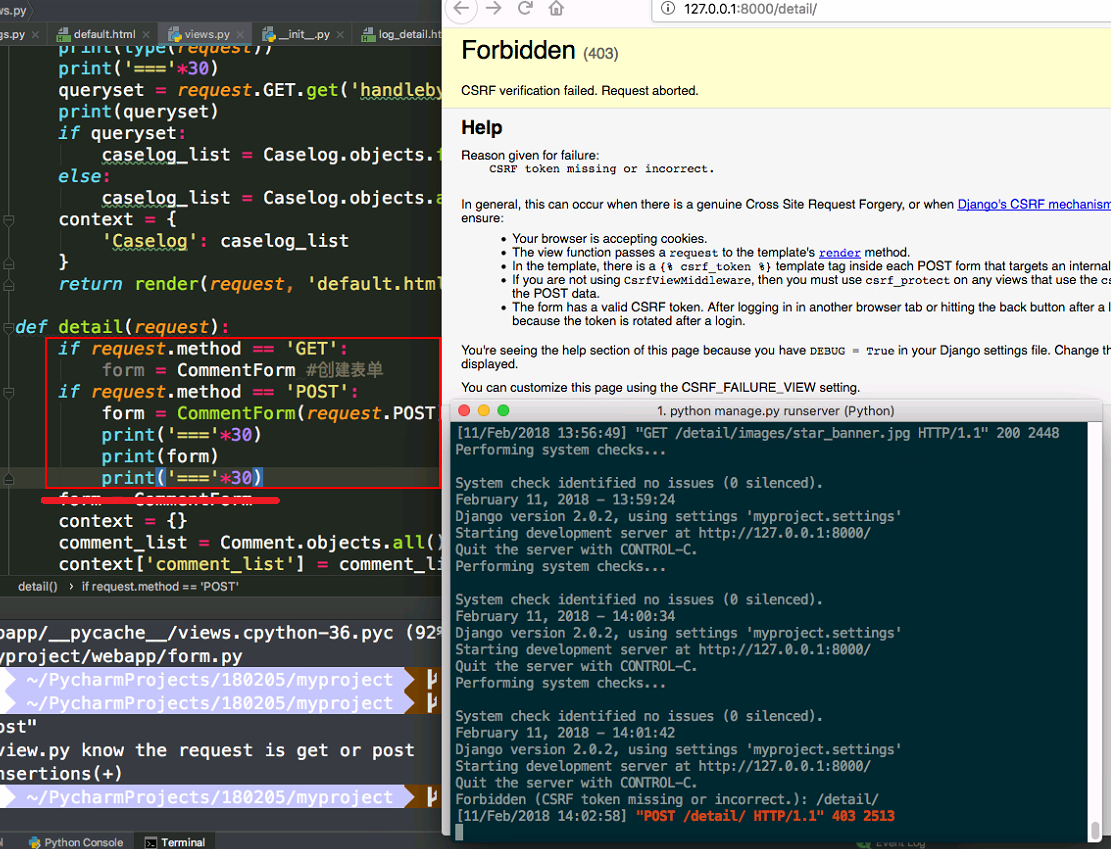1111x849 pixels.
Task: Open the render method link
Action: [x=840, y=253]
